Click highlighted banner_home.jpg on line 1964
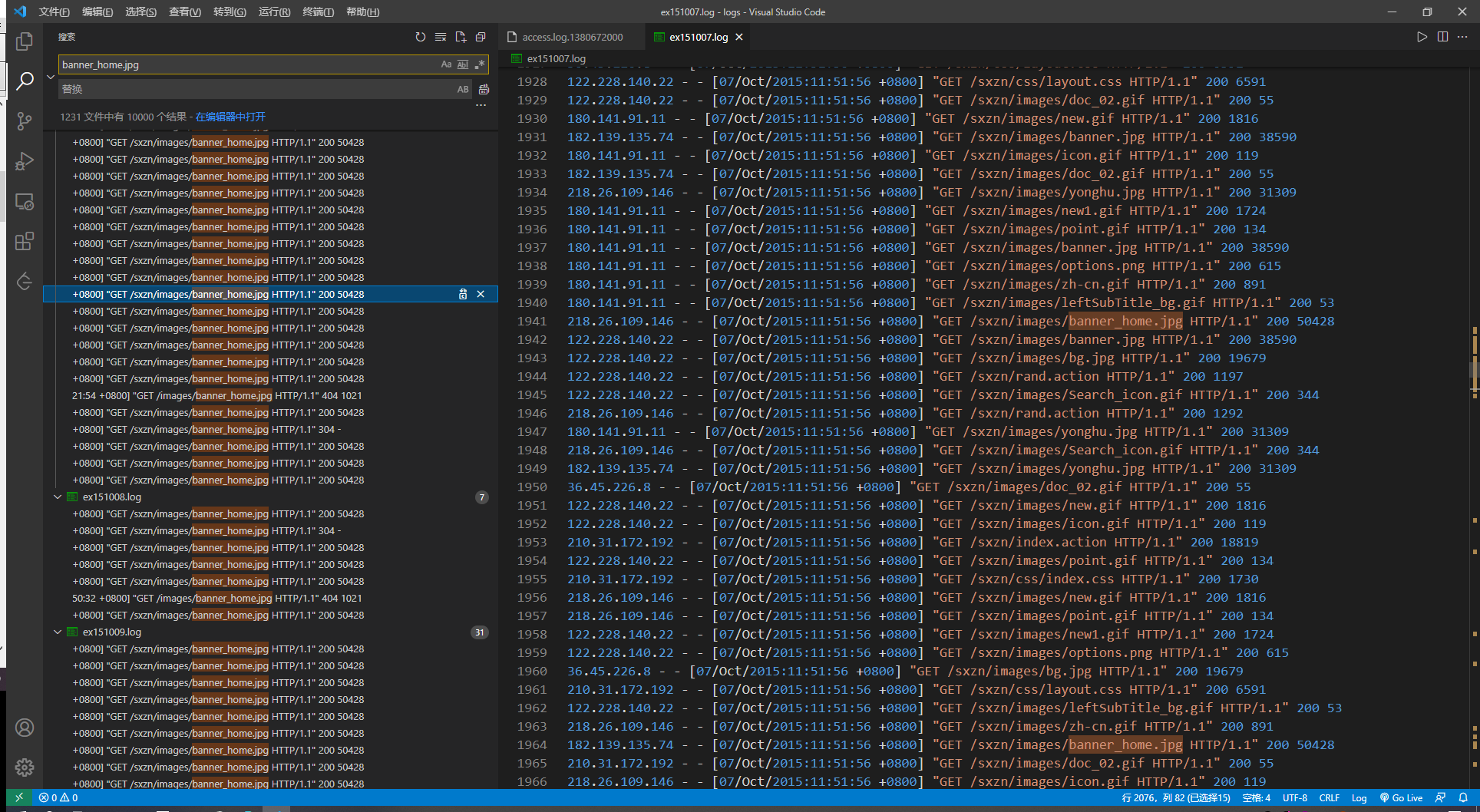1480x812 pixels. click(x=1125, y=744)
